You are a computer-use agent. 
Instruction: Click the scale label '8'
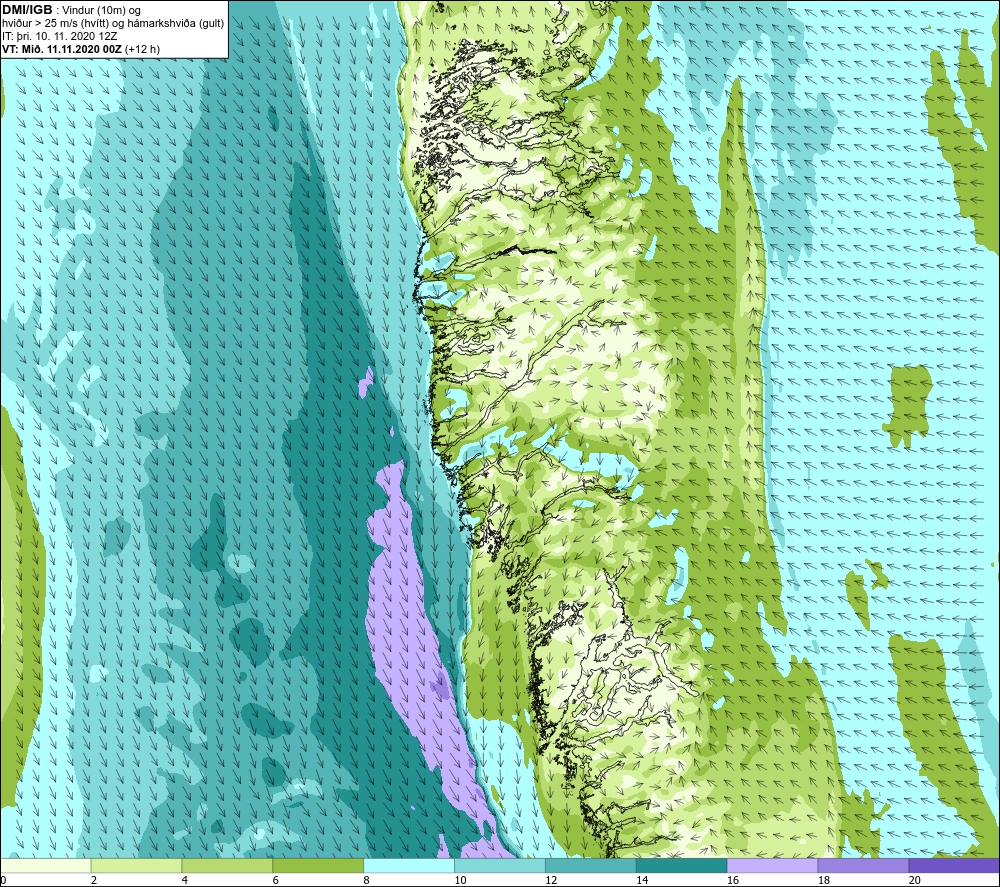367,880
